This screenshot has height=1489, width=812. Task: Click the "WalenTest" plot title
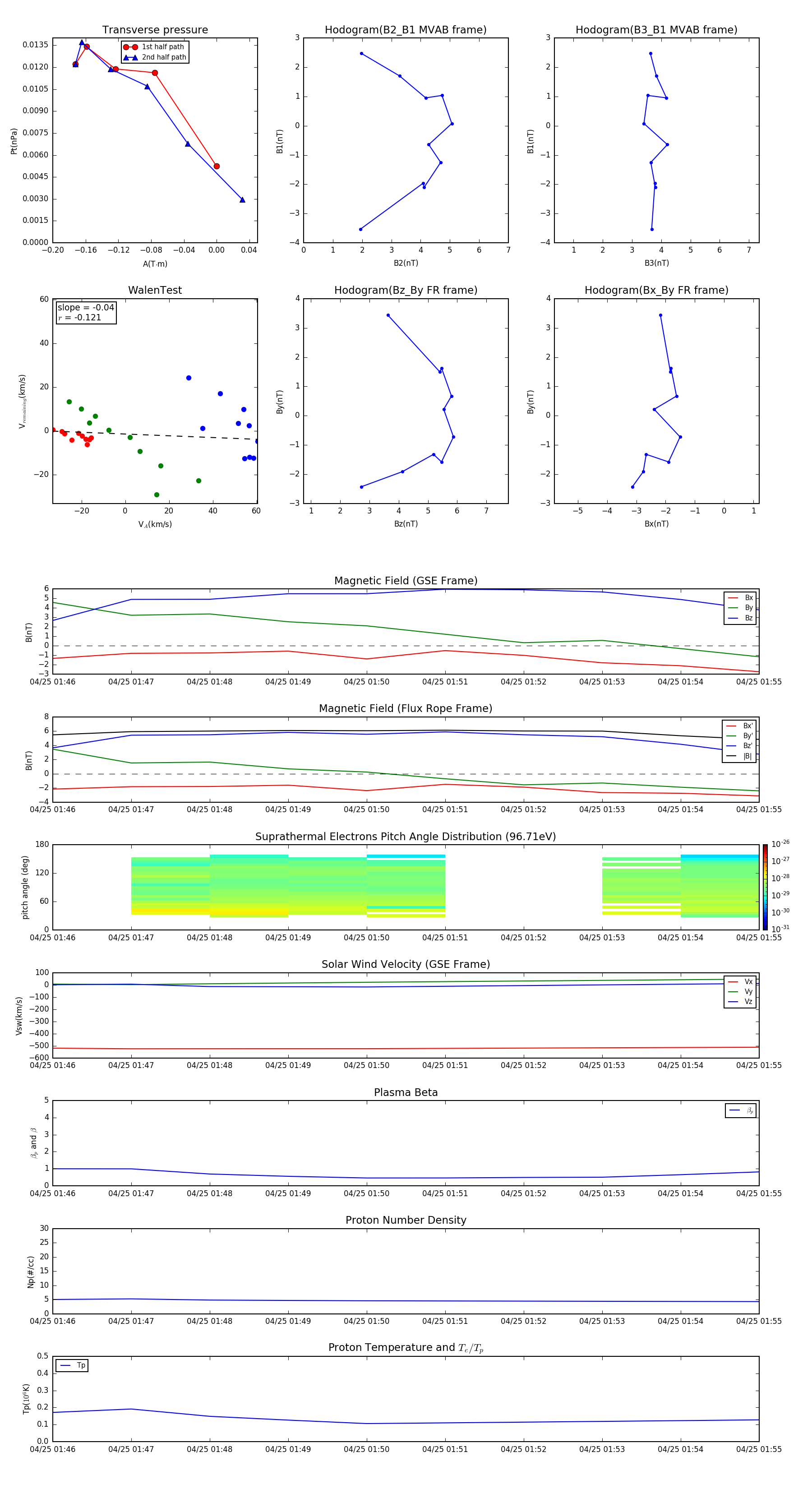(155, 290)
